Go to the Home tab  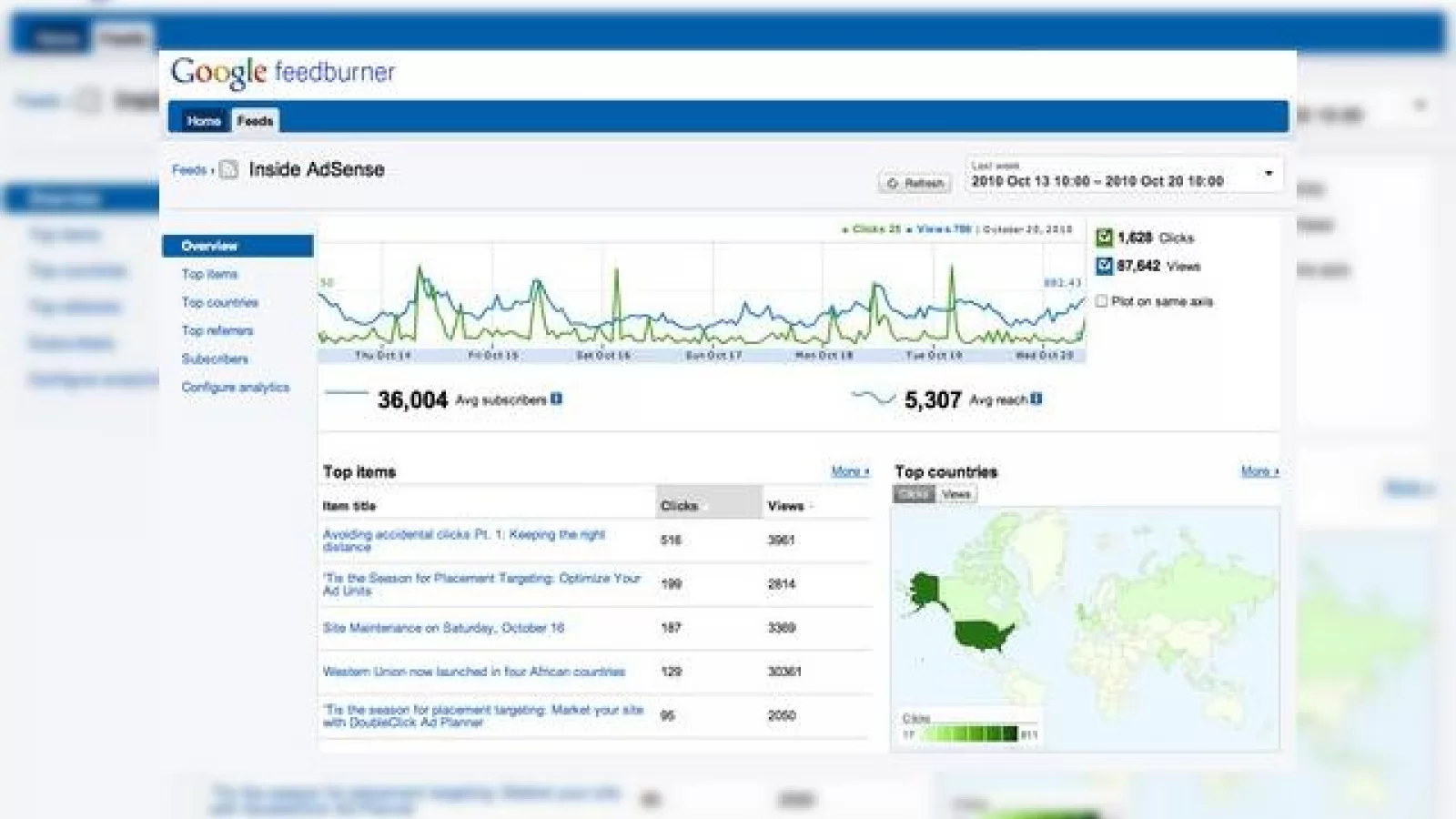coord(204,120)
